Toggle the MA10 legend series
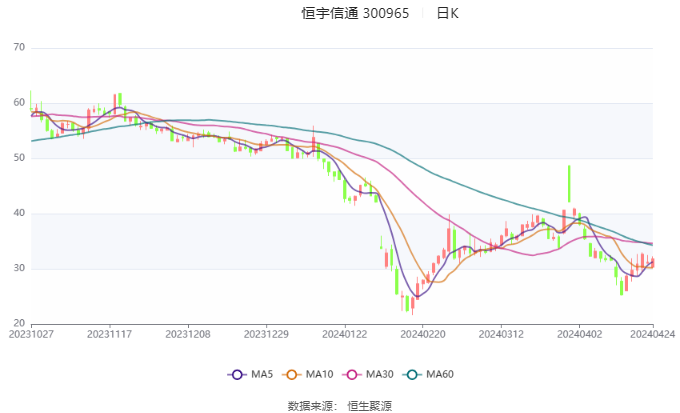Image resolution: width=680 pixels, height=413 pixels. click(x=307, y=374)
